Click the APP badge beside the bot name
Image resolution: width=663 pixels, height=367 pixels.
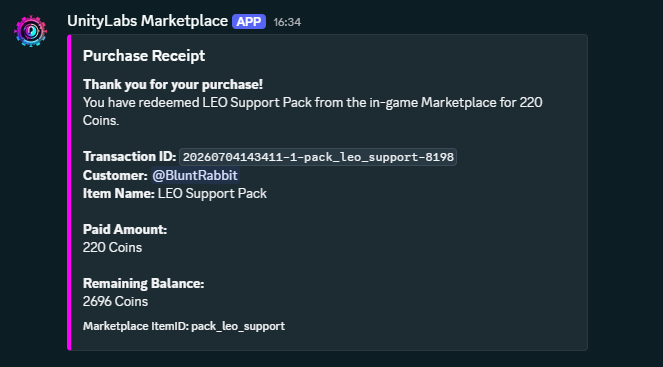[x=249, y=22]
